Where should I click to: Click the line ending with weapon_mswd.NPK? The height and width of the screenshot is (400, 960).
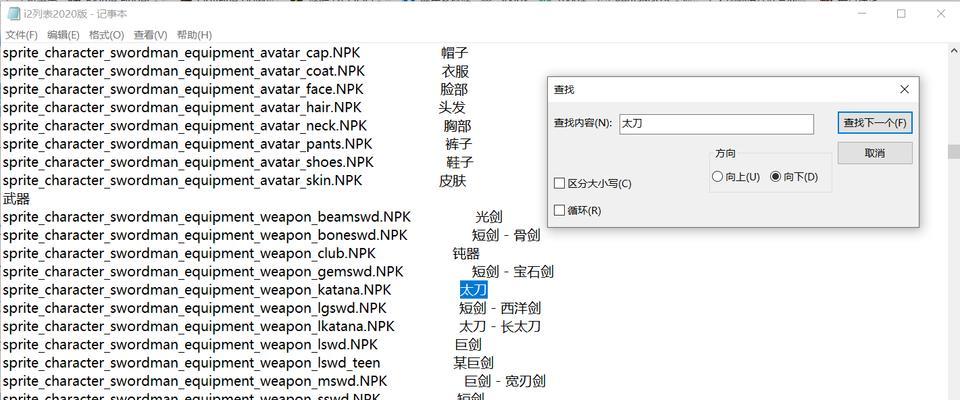[x=195, y=382]
